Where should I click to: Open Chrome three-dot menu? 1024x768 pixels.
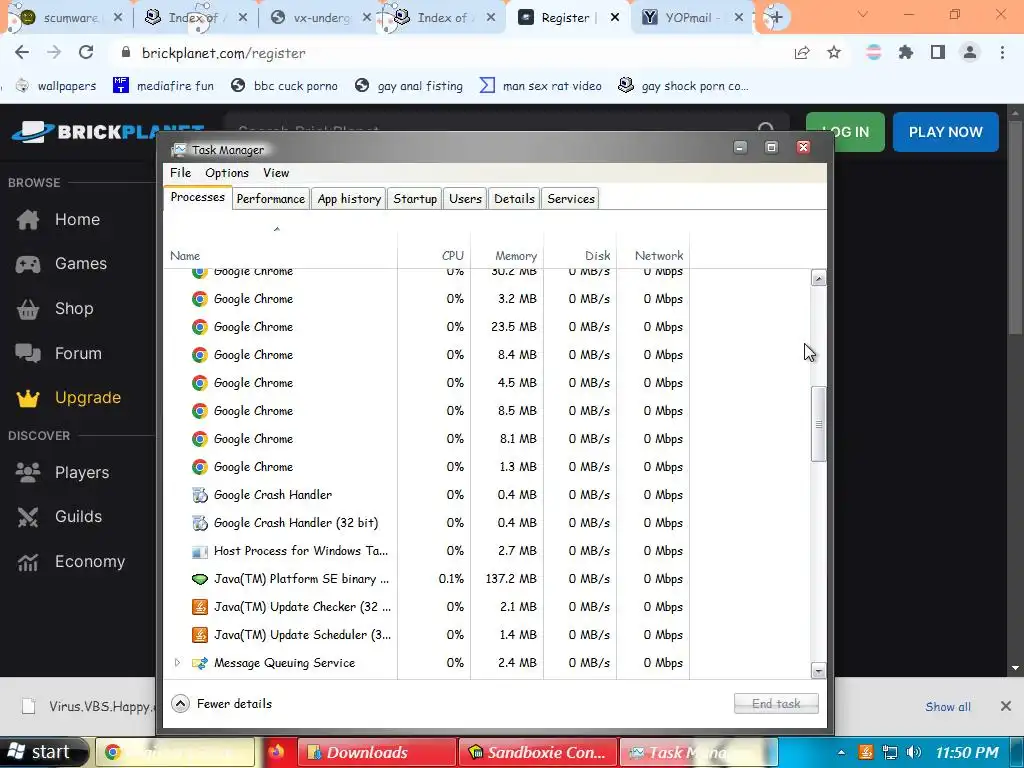coord(1002,52)
